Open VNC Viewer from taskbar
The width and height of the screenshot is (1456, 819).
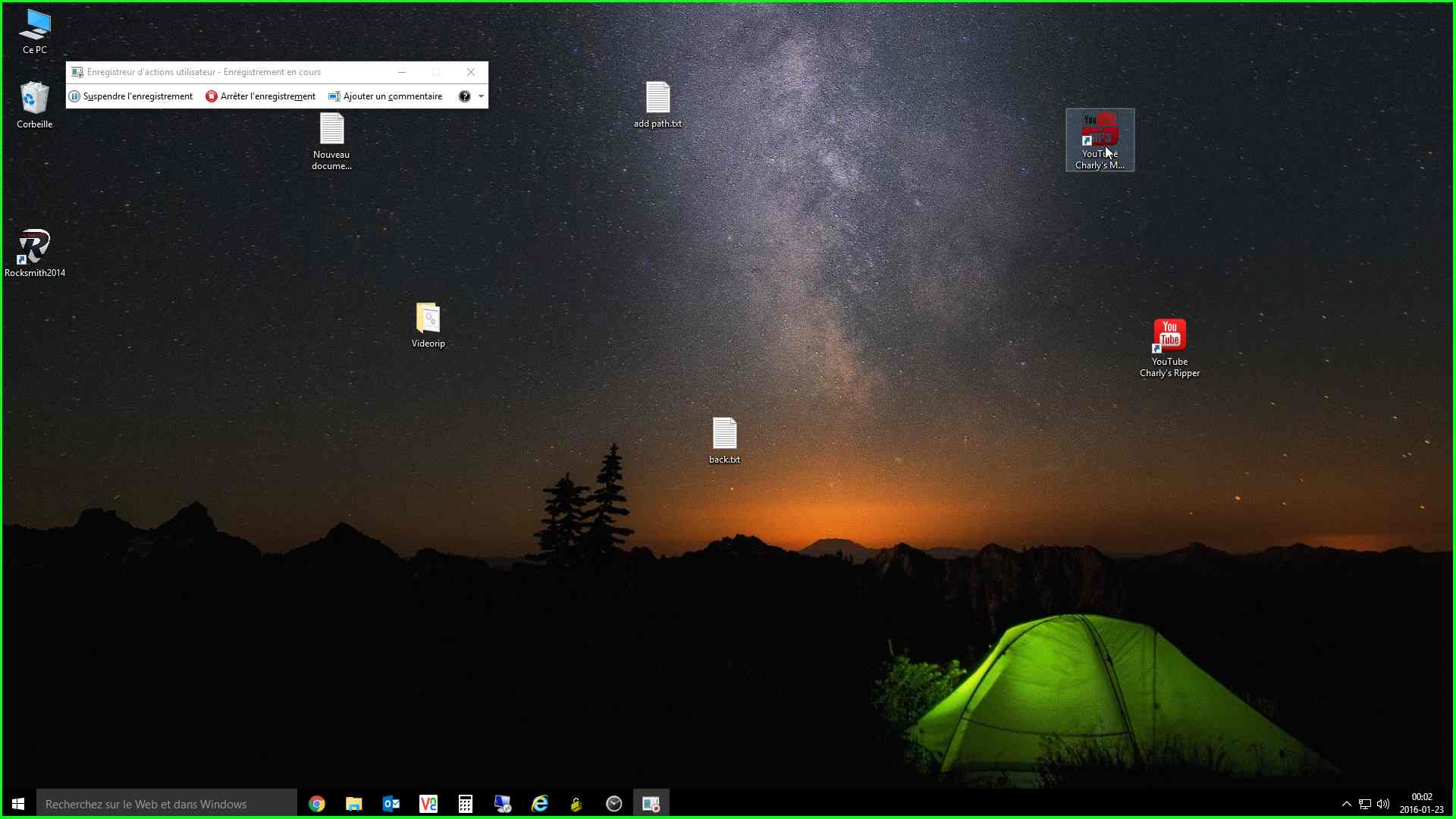pyautogui.click(x=428, y=804)
